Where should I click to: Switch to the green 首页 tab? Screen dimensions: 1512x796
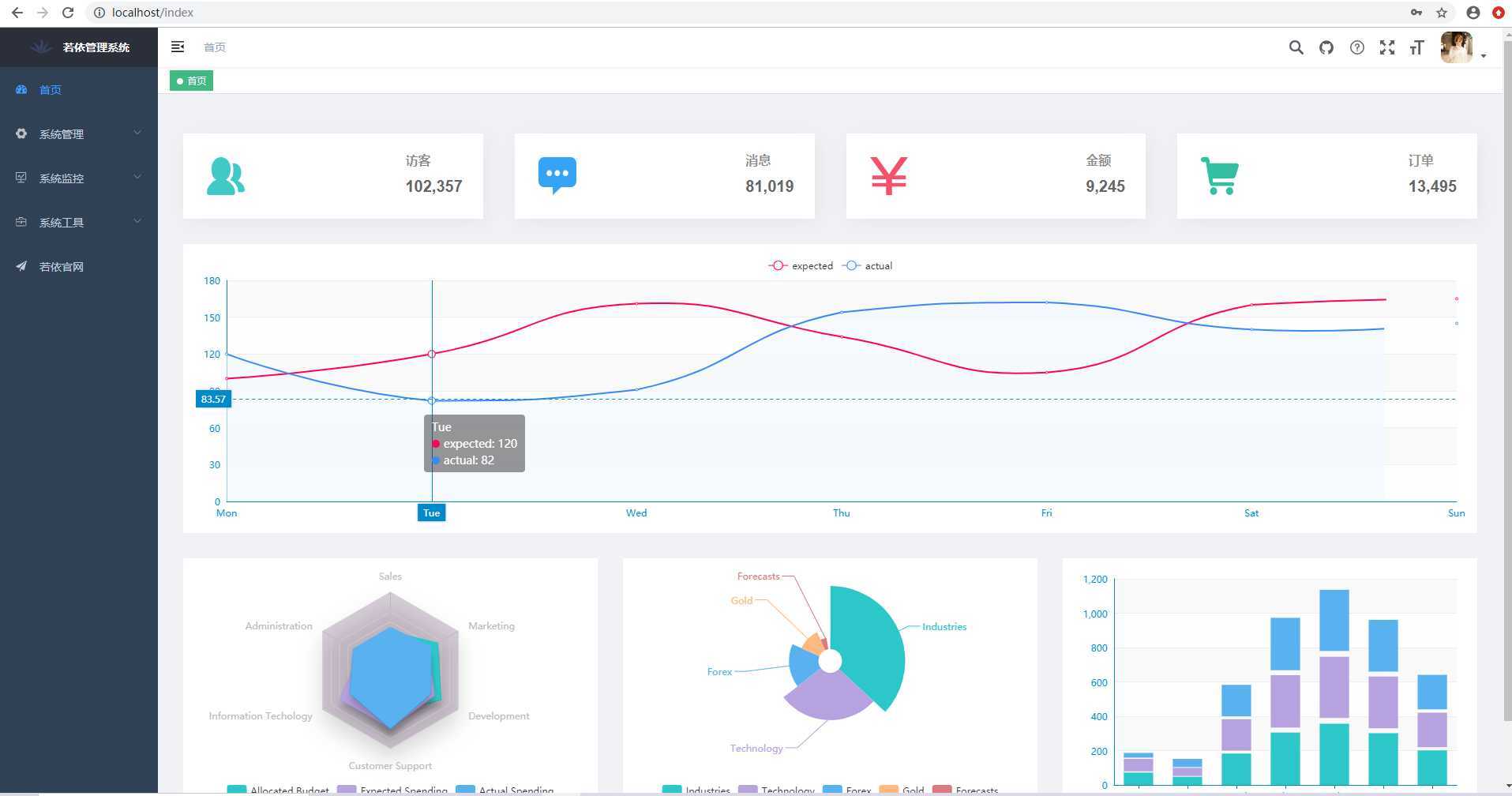(191, 81)
